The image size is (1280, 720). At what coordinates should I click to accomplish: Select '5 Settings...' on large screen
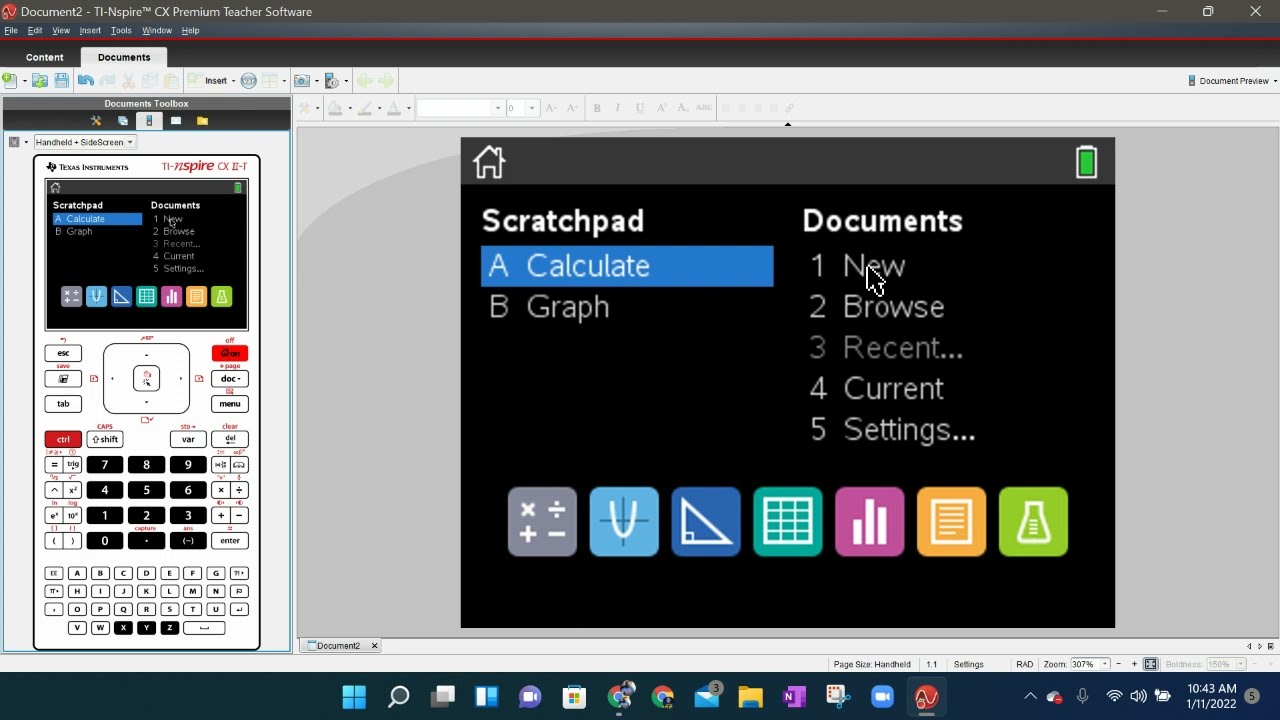click(892, 429)
